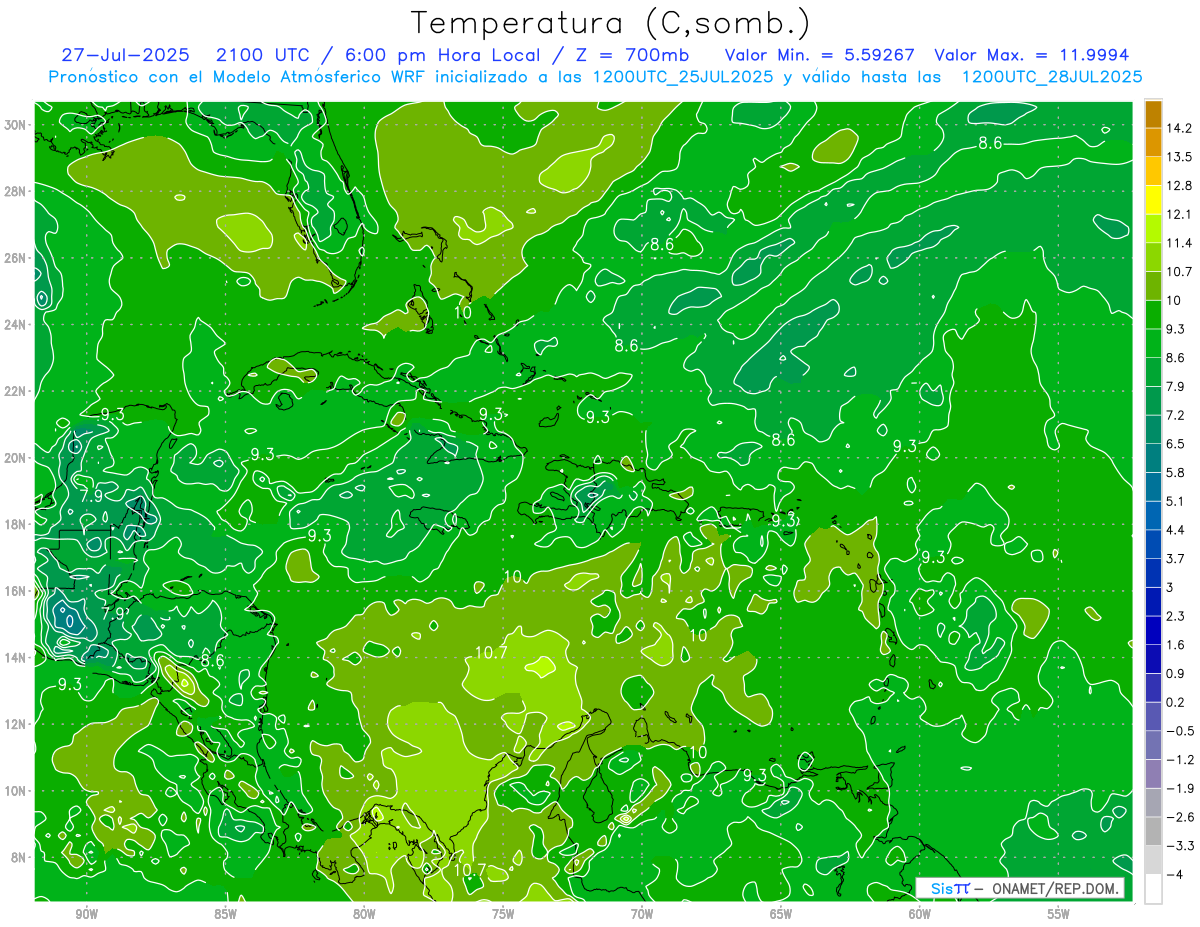Click '1200UTC_25JUL2025' initialization time

pos(684,77)
